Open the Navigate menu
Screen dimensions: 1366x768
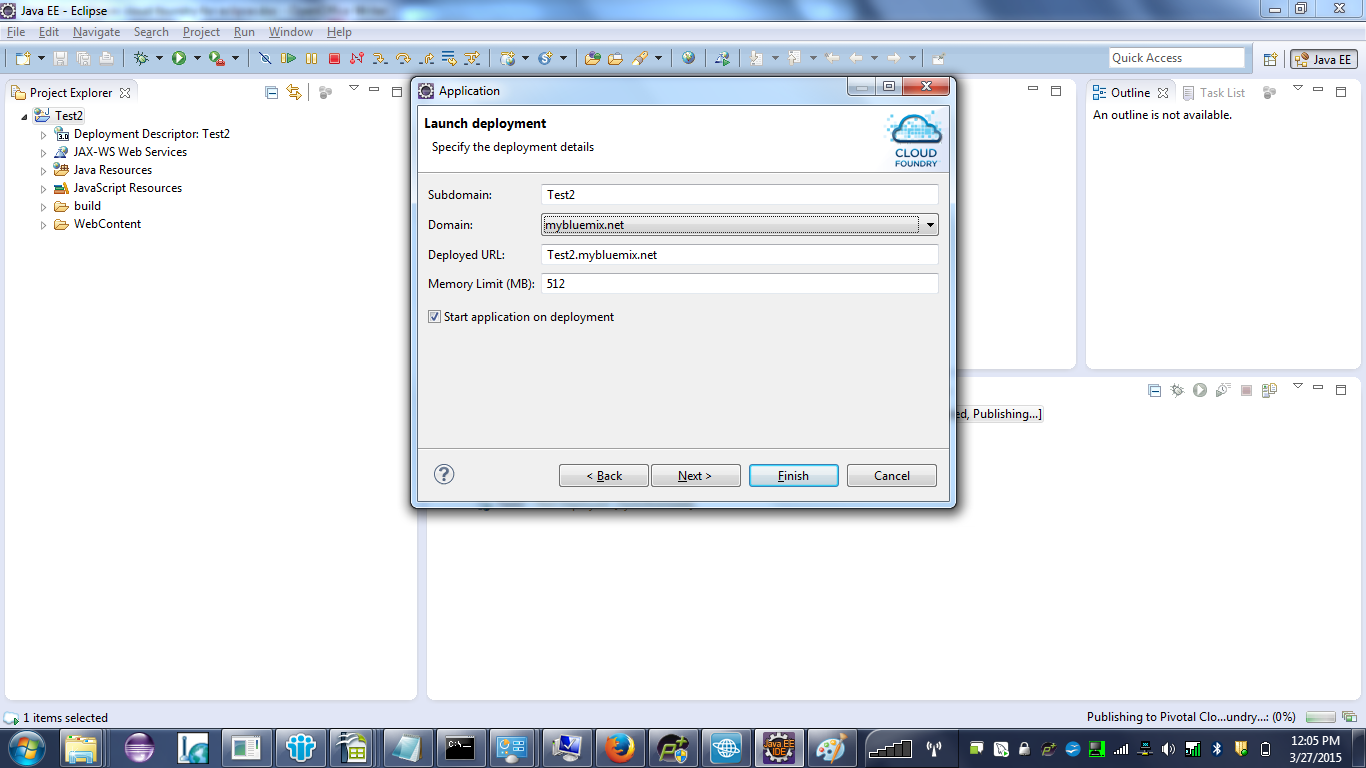[96, 31]
